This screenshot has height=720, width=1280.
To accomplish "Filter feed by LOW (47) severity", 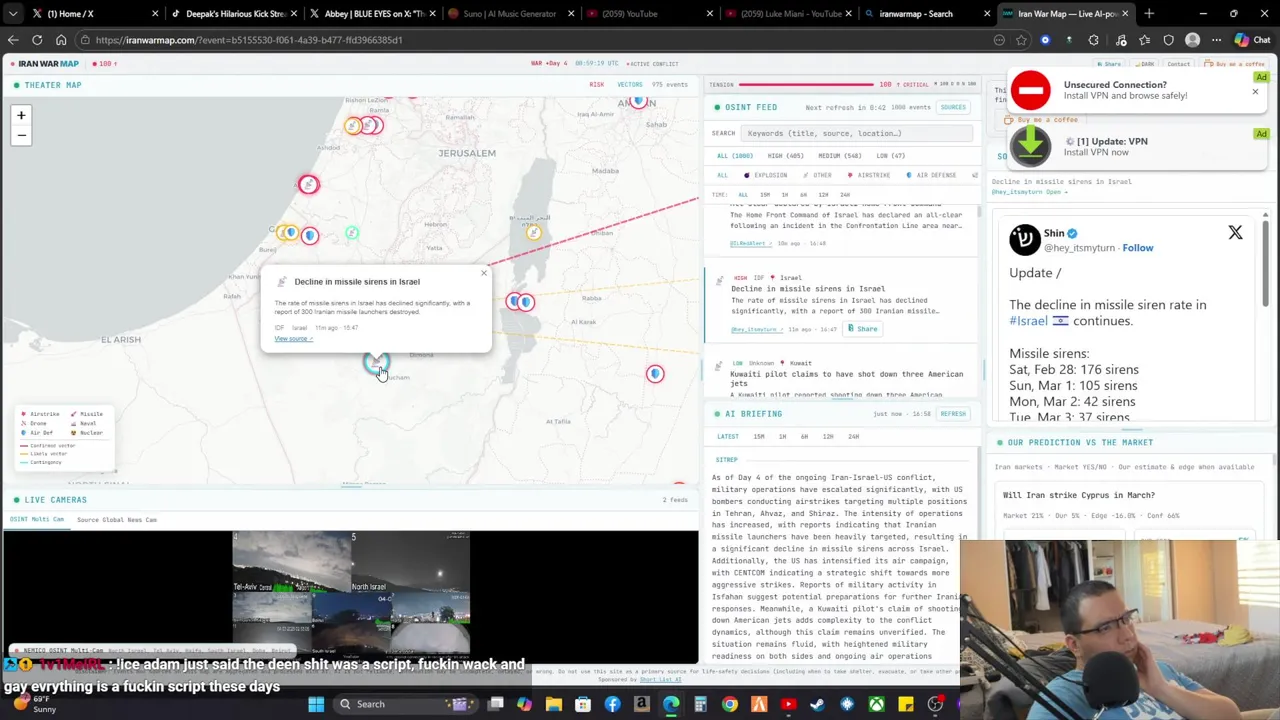I will pos(890,156).
